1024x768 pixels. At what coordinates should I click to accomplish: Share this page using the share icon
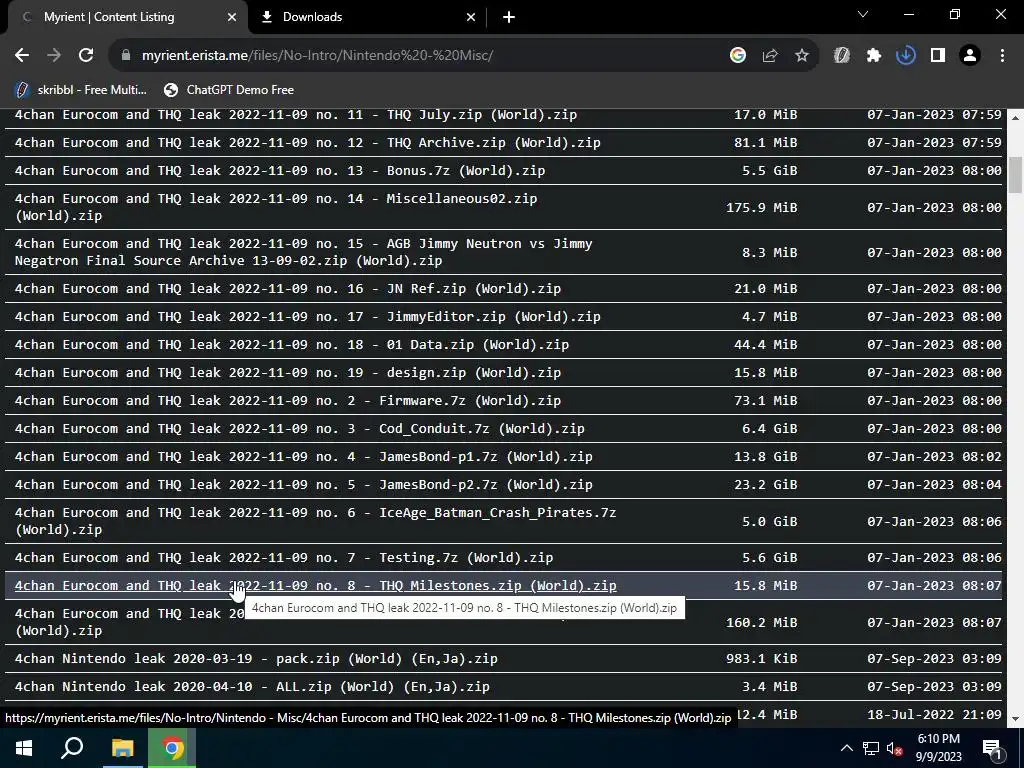pyautogui.click(x=770, y=56)
